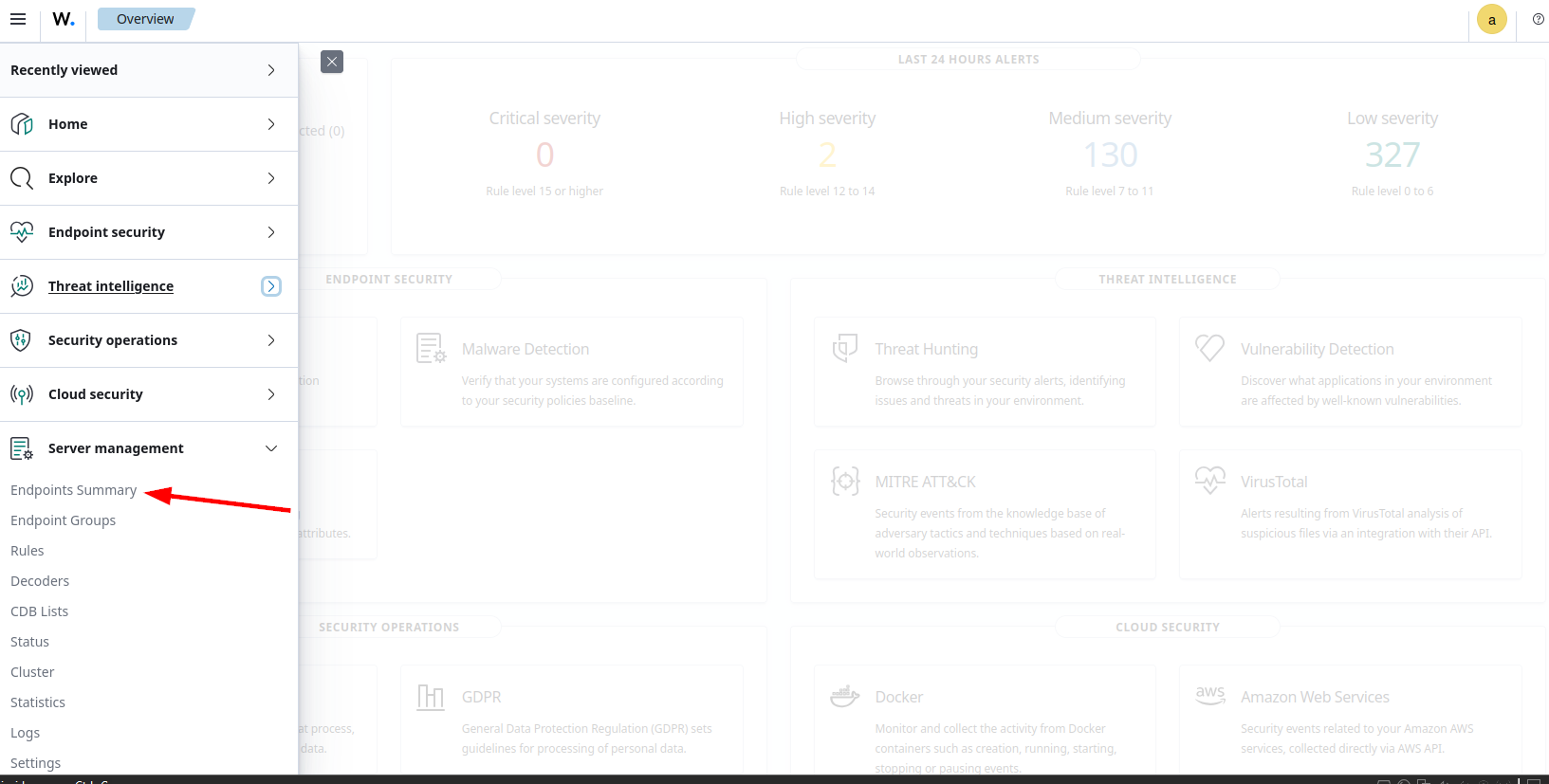Click the Overview breadcrumb tab
The width and height of the screenshot is (1549, 784).
click(145, 19)
